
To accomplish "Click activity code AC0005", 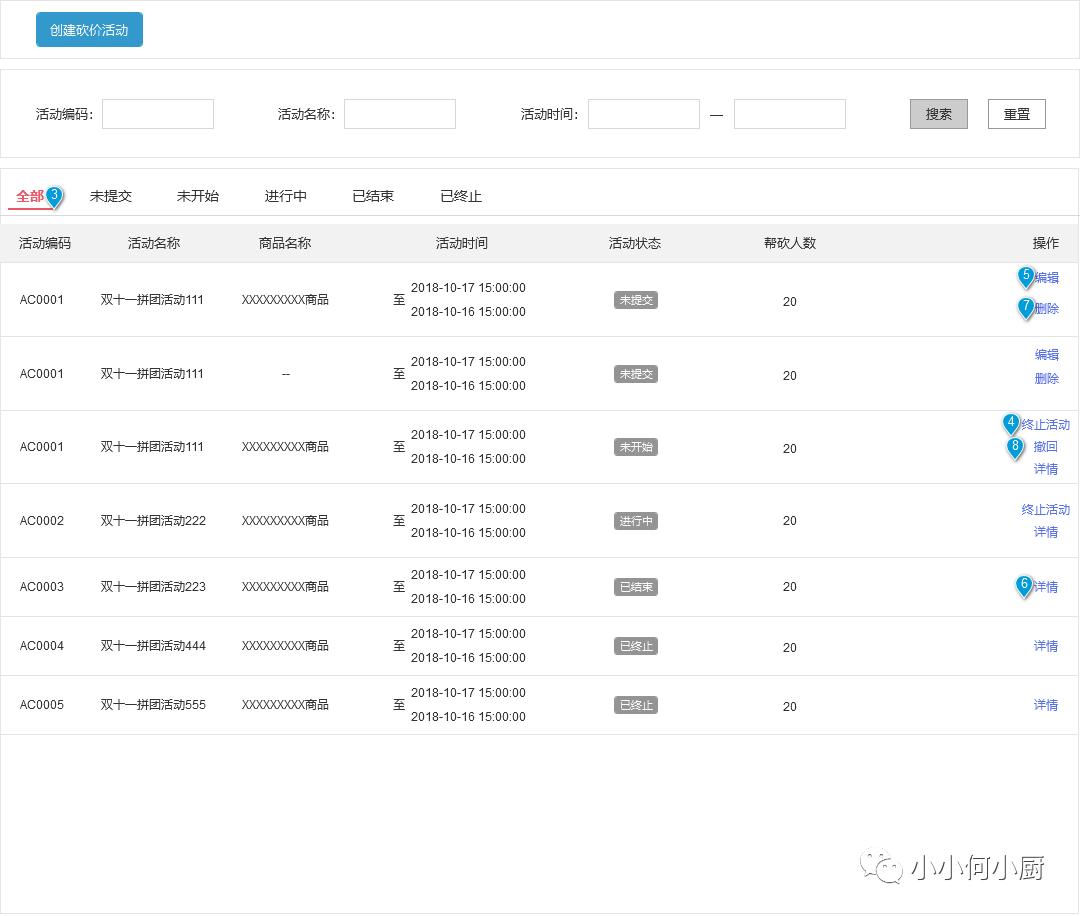I will click(41, 705).
